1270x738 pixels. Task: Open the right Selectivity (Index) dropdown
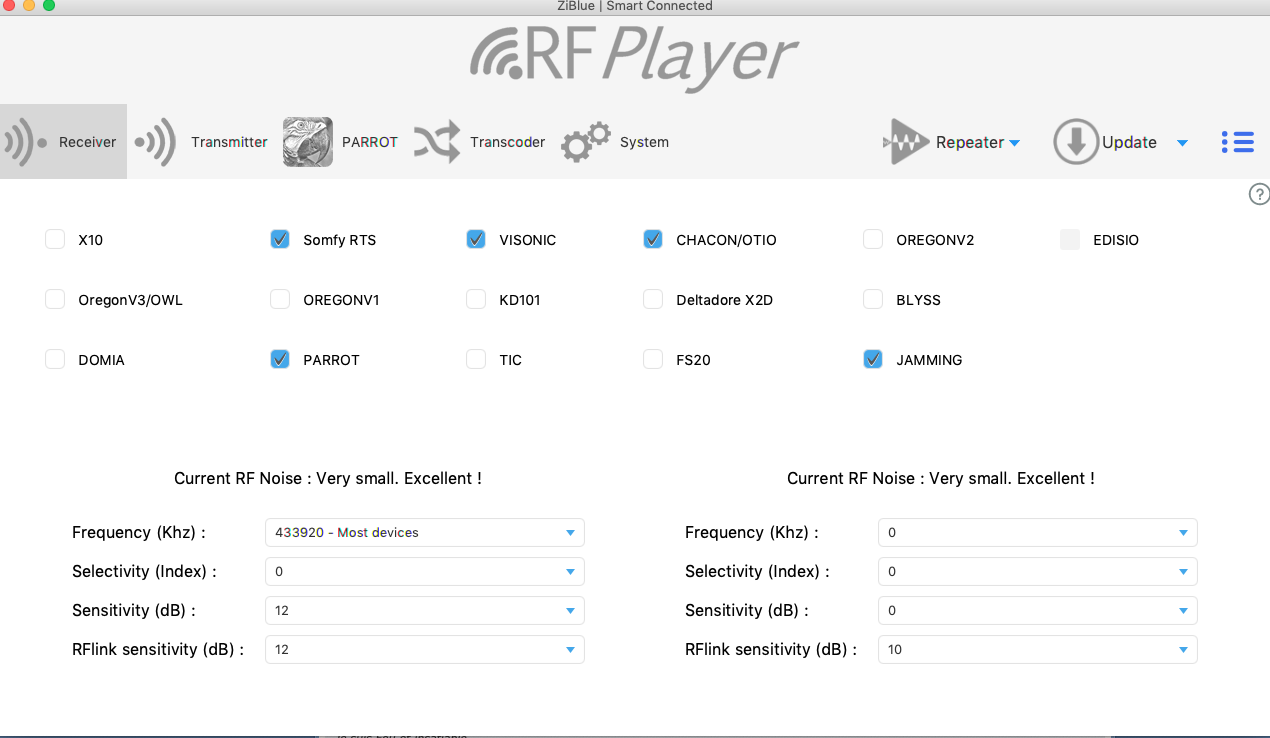click(x=1037, y=571)
